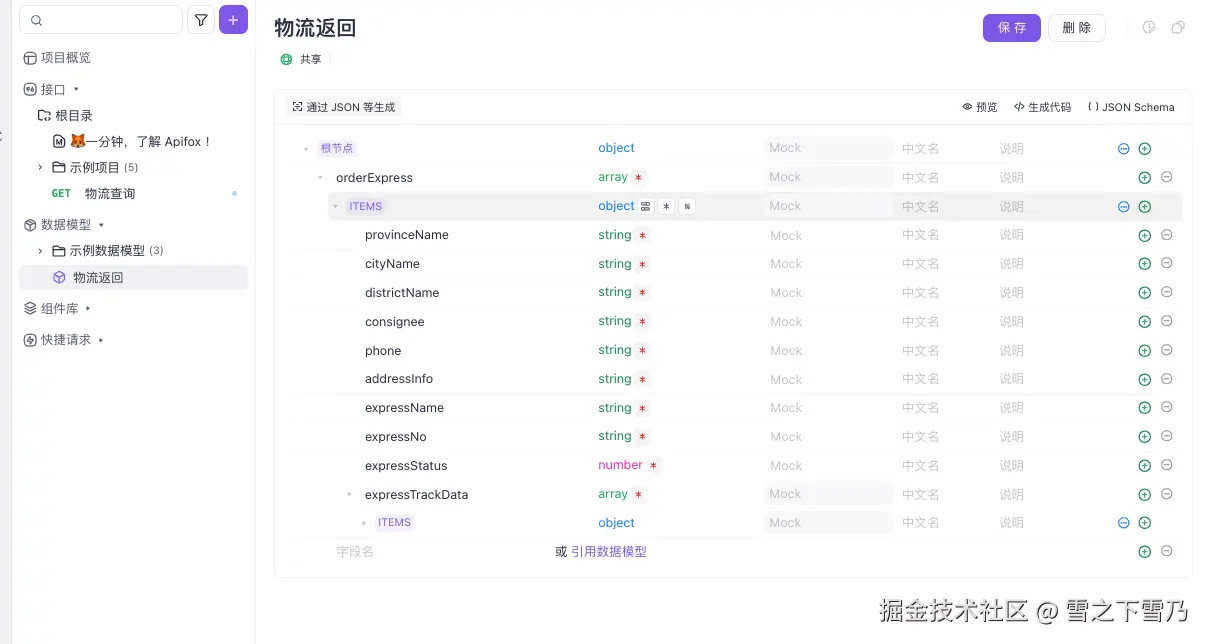The height and width of the screenshot is (644, 1209).
Task: Open the history clock icon near Delete
Action: point(1150,27)
